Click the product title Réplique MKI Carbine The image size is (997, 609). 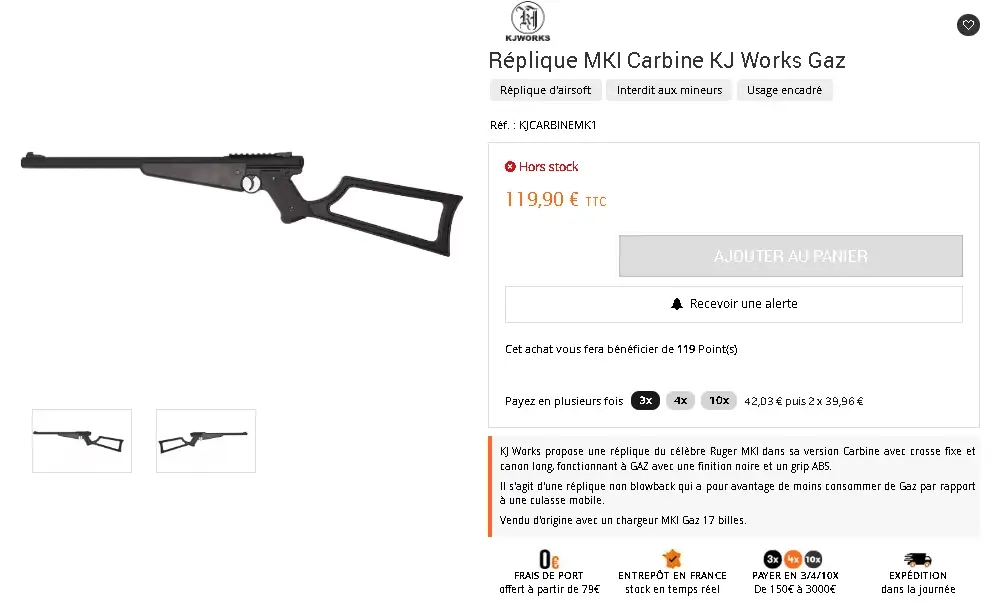(666, 60)
